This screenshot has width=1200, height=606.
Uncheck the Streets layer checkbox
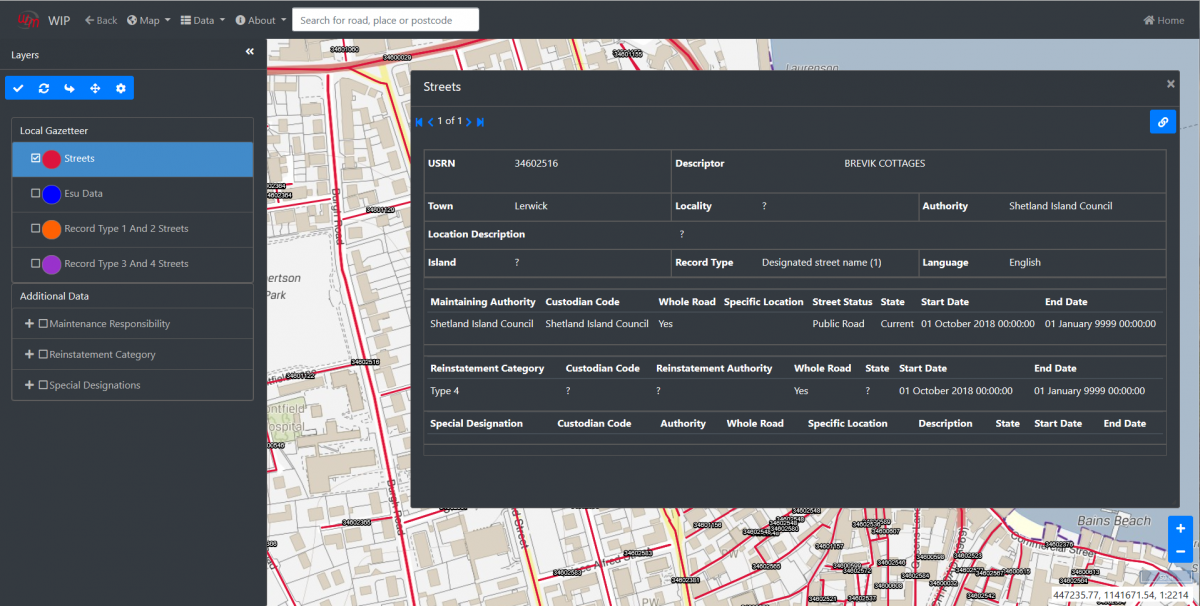pyautogui.click(x=36, y=158)
